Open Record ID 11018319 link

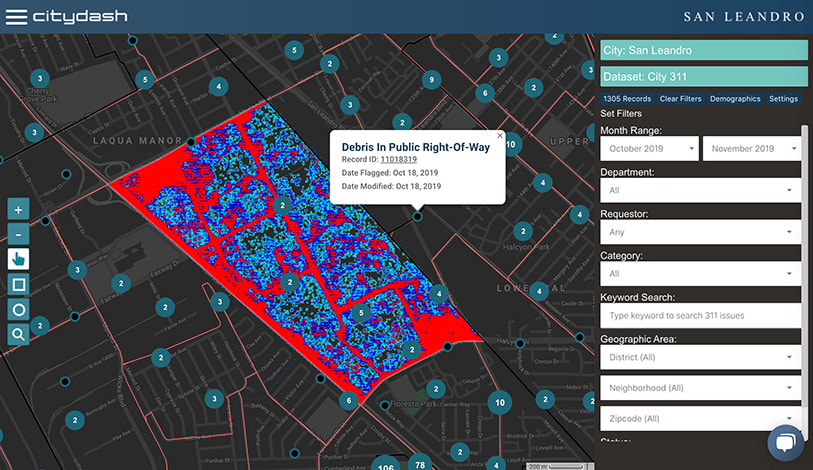397,159
